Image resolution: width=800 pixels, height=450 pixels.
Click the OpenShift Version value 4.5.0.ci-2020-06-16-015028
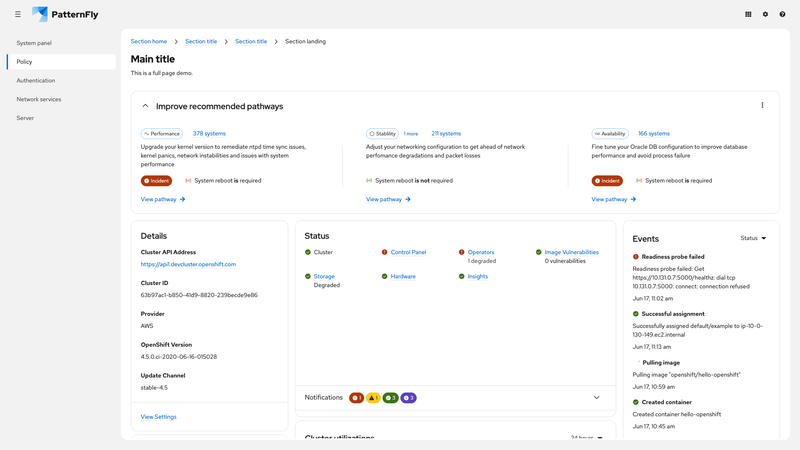(179, 357)
